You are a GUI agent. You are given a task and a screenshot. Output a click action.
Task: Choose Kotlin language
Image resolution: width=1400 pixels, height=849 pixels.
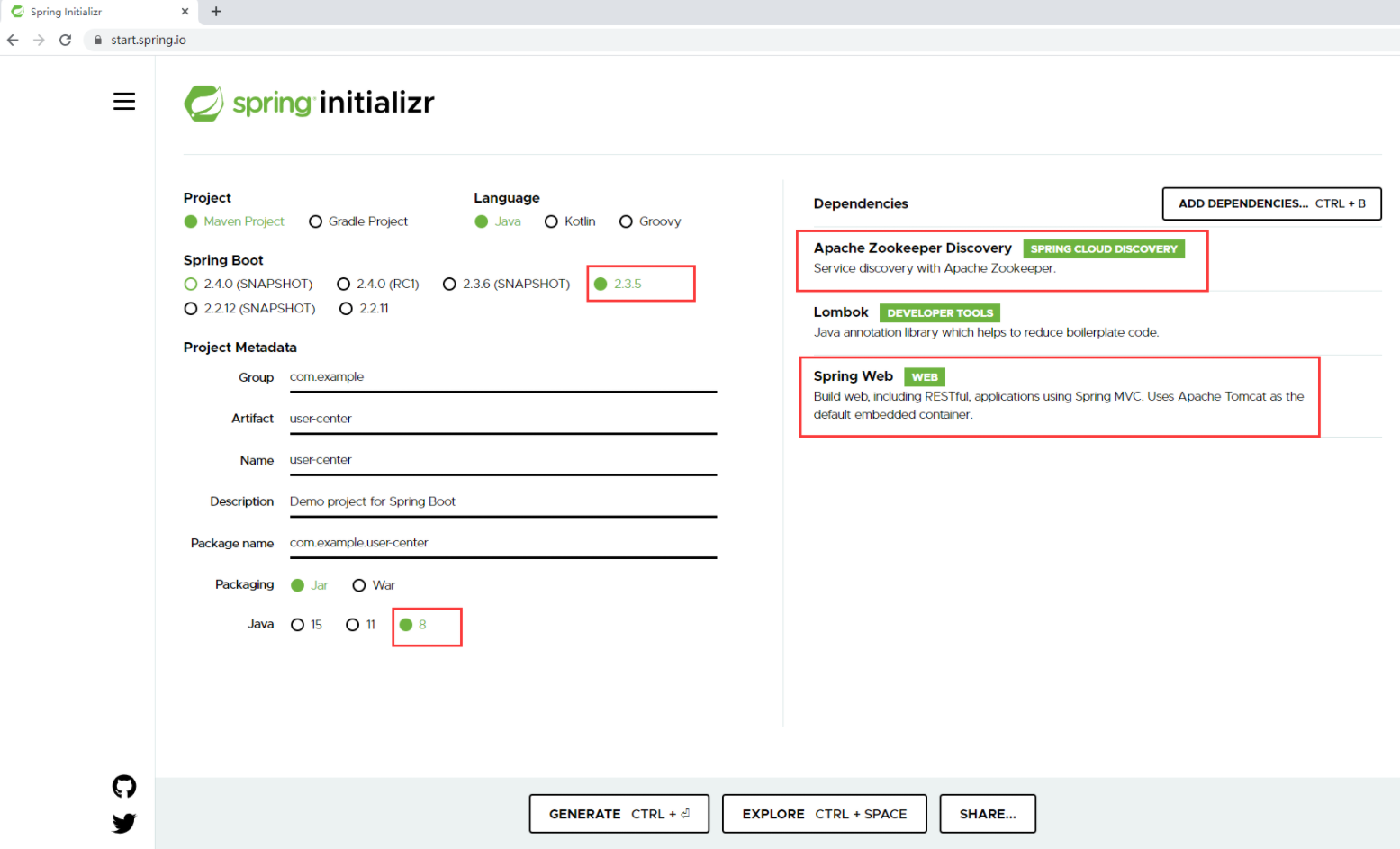pyautogui.click(x=570, y=221)
